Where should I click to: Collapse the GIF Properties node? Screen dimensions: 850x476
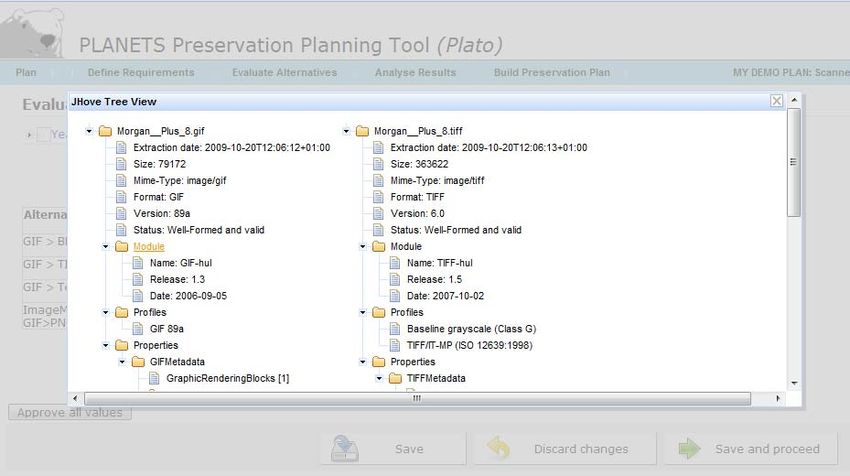(x=106, y=345)
